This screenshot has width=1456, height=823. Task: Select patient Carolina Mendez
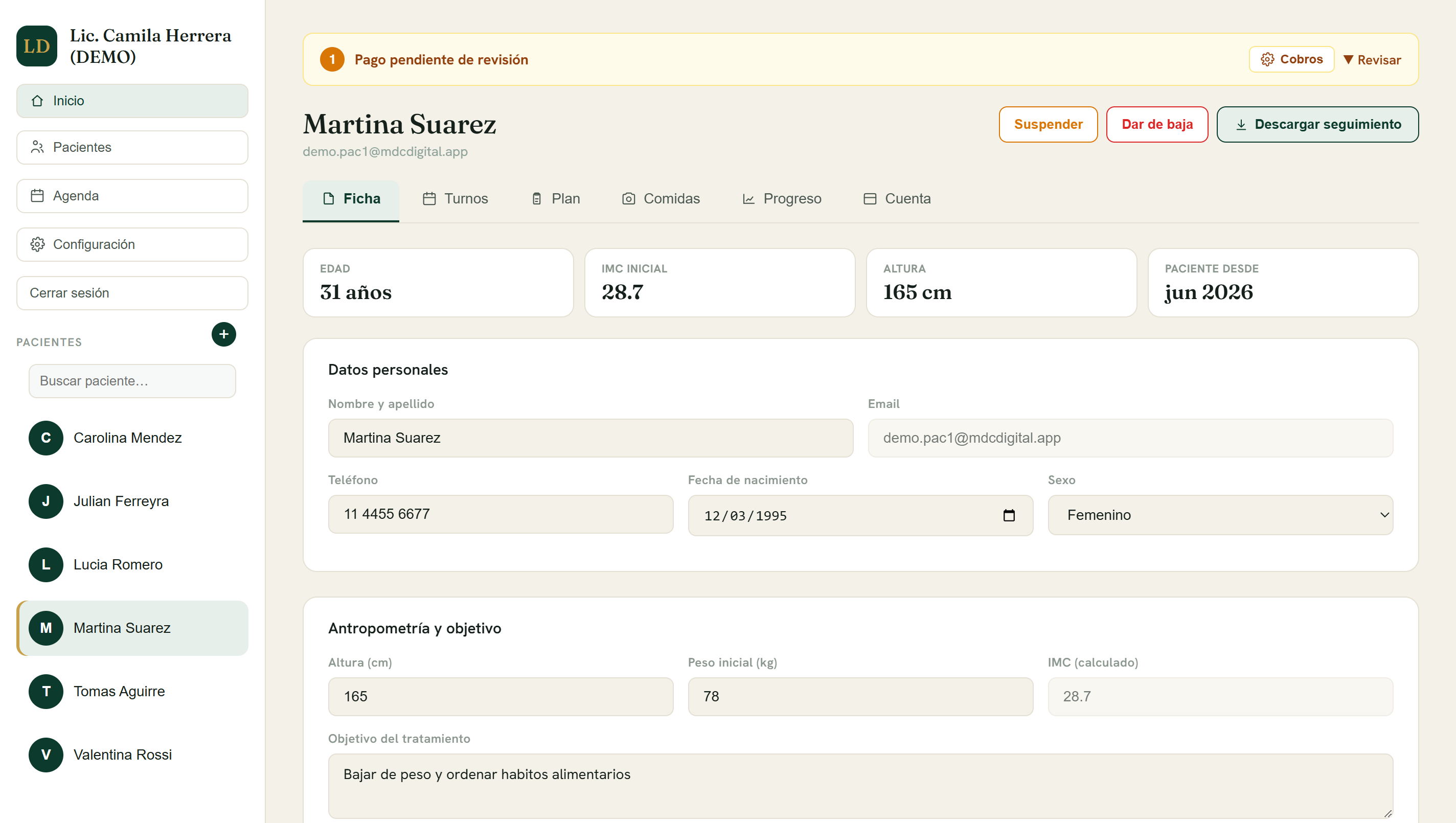click(x=132, y=438)
